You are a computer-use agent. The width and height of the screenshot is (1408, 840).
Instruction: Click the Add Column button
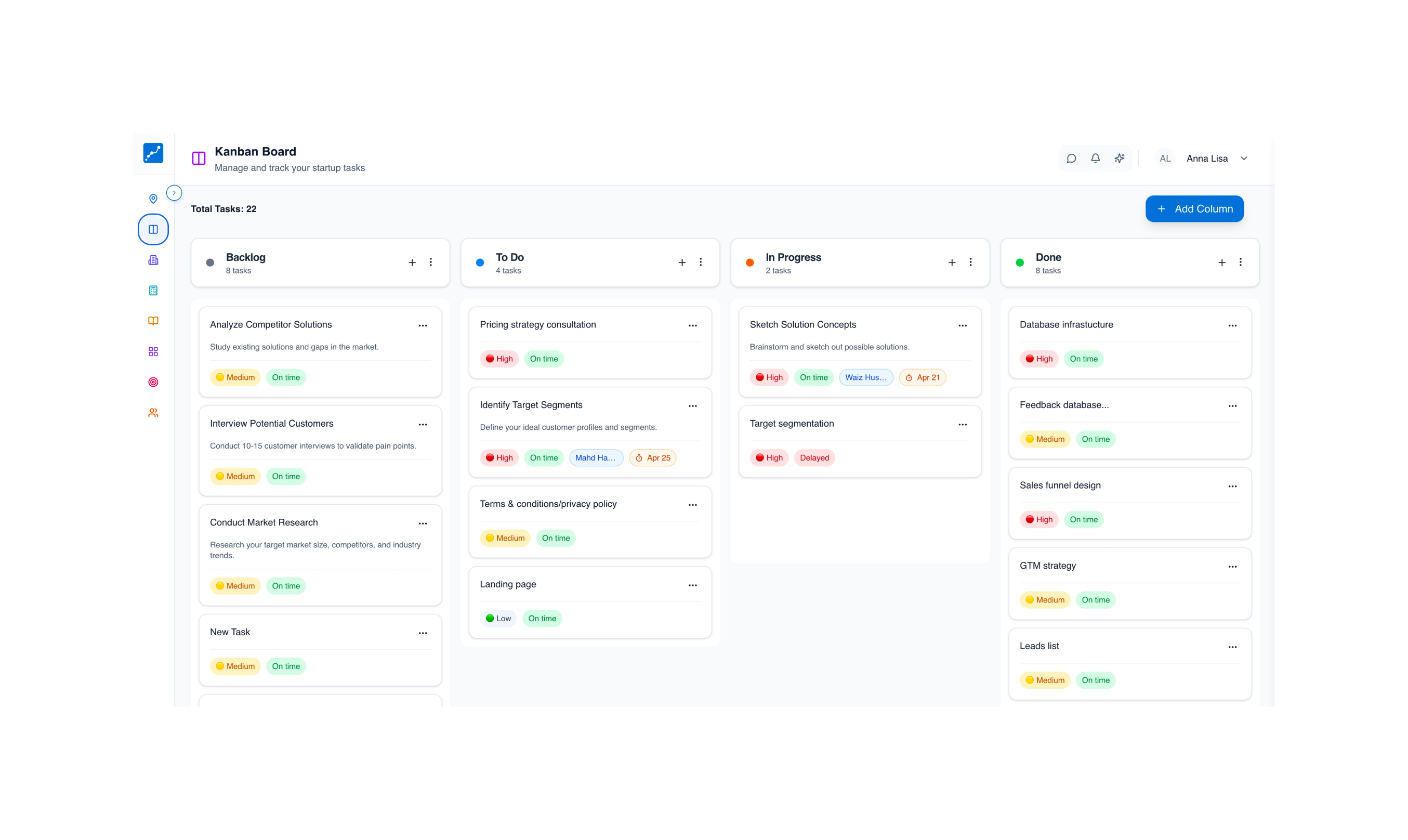point(1194,209)
